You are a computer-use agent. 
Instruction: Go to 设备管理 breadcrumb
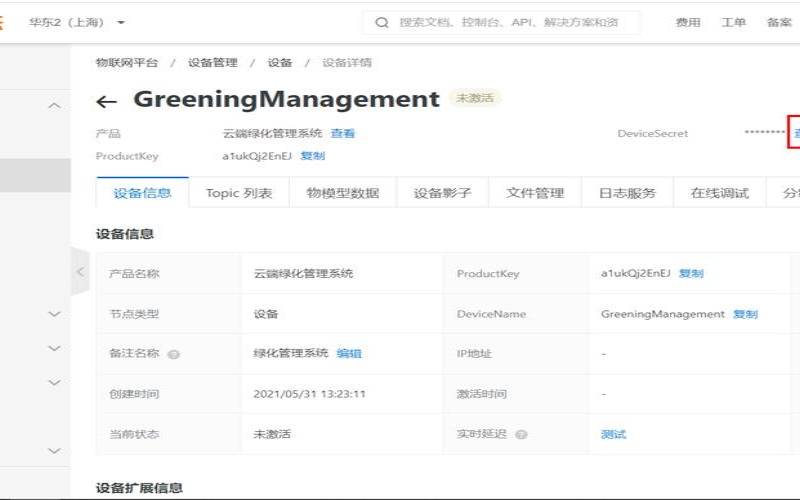coord(212,63)
